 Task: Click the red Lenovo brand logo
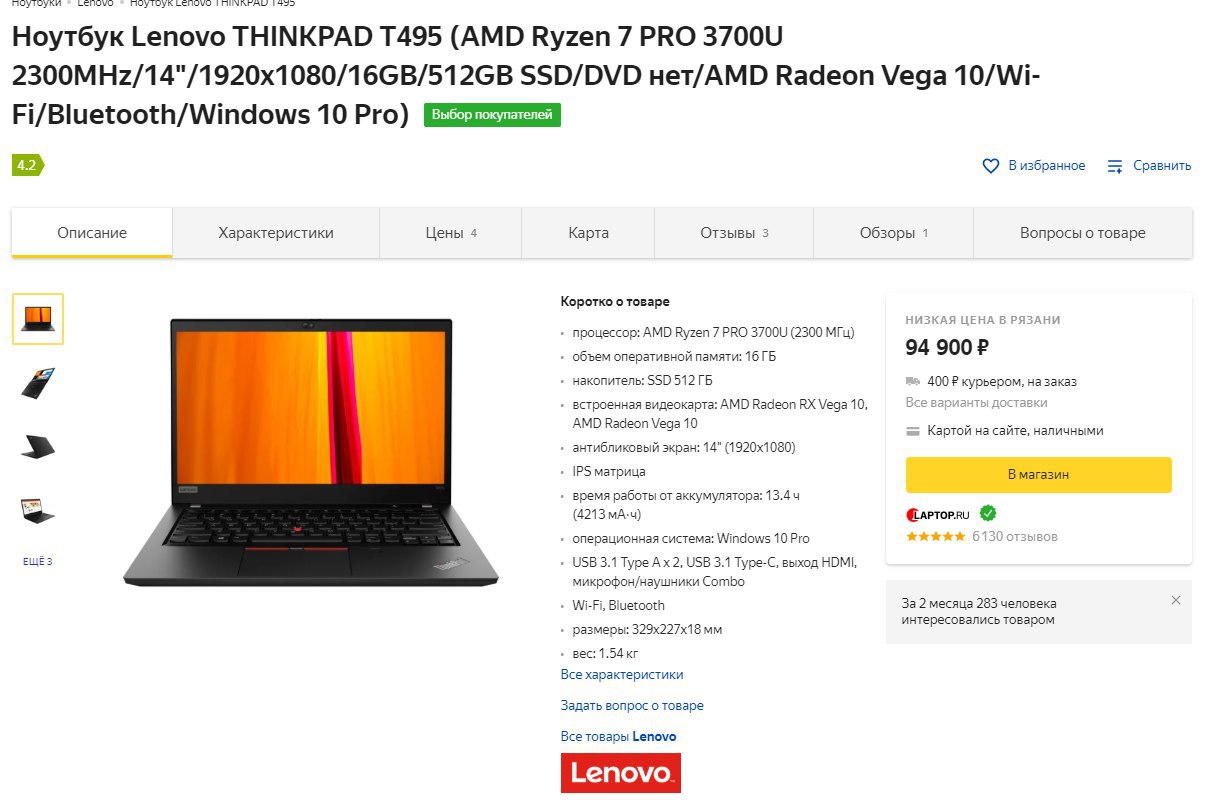click(x=621, y=773)
